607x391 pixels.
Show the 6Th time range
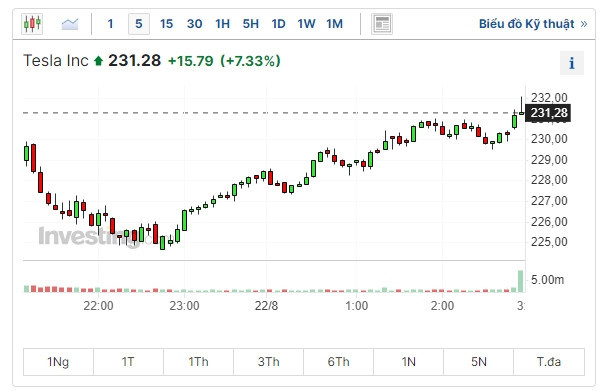pos(338,362)
